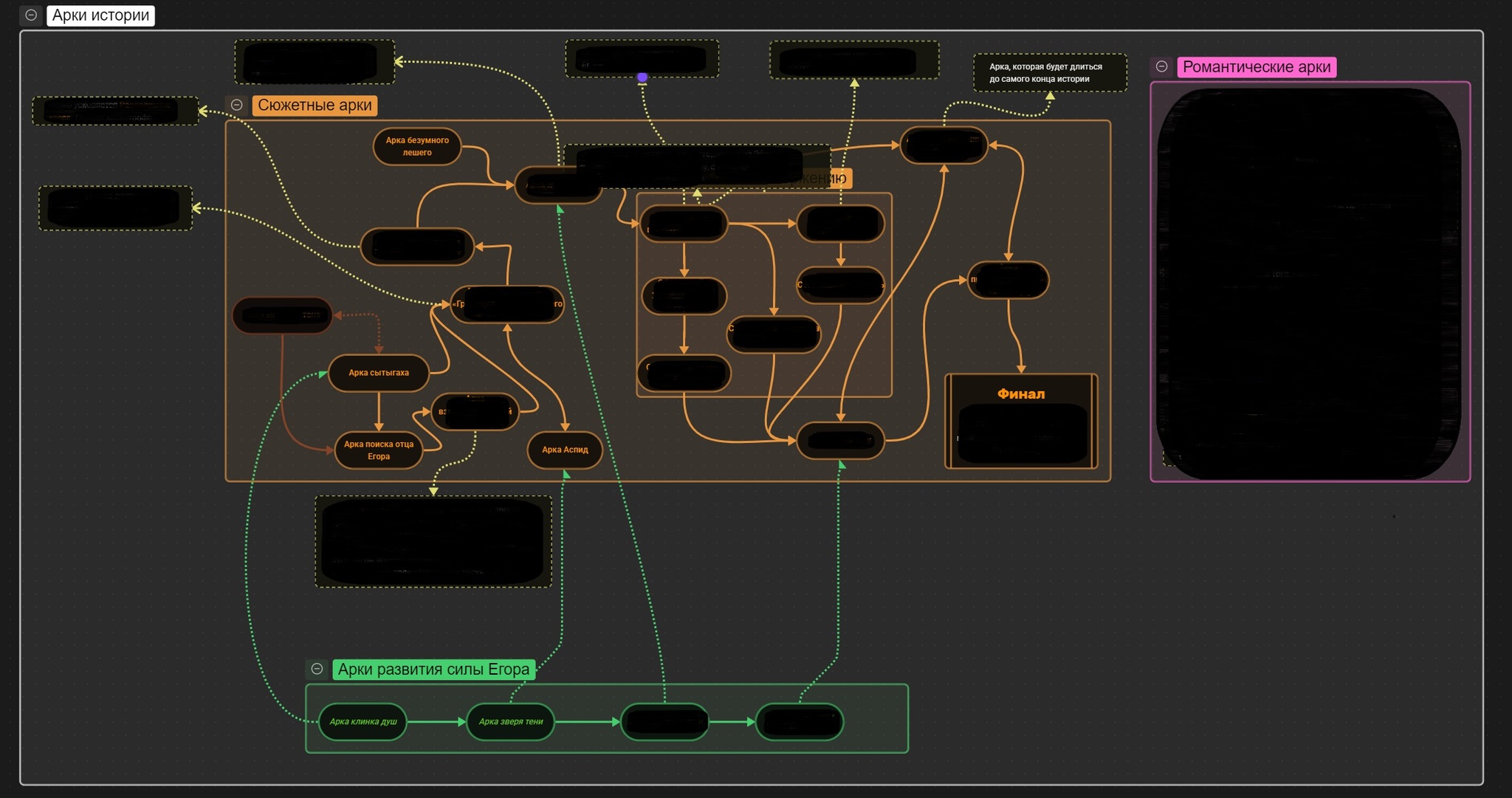Viewport: 1512px width, 798px height.
Task: Select the Арки истории title label
Action: coord(100,15)
